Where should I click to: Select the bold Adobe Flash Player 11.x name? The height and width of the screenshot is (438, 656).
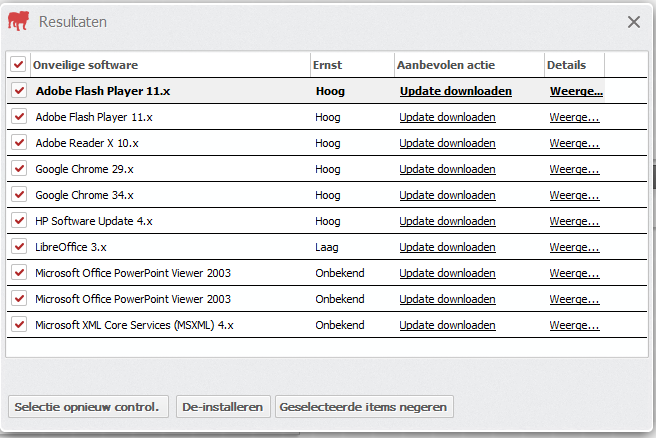(x=103, y=91)
